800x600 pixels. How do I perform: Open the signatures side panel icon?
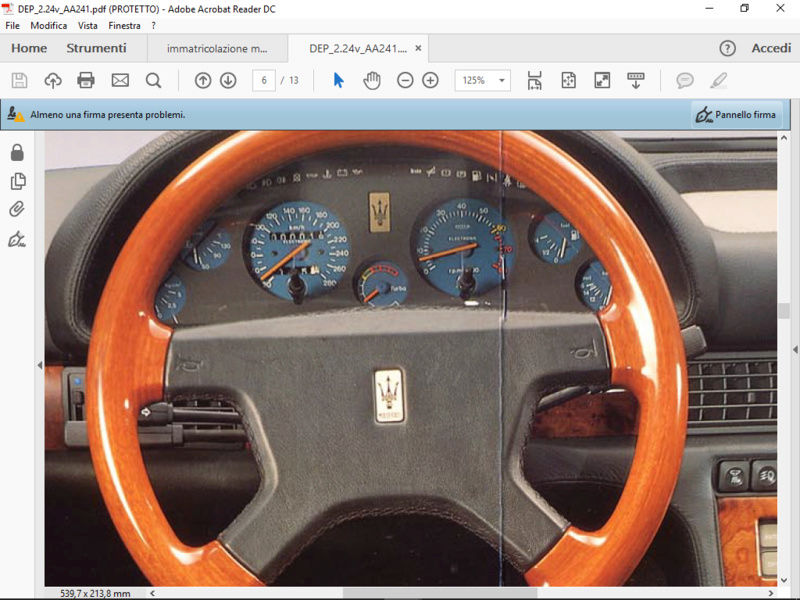click(x=17, y=239)
